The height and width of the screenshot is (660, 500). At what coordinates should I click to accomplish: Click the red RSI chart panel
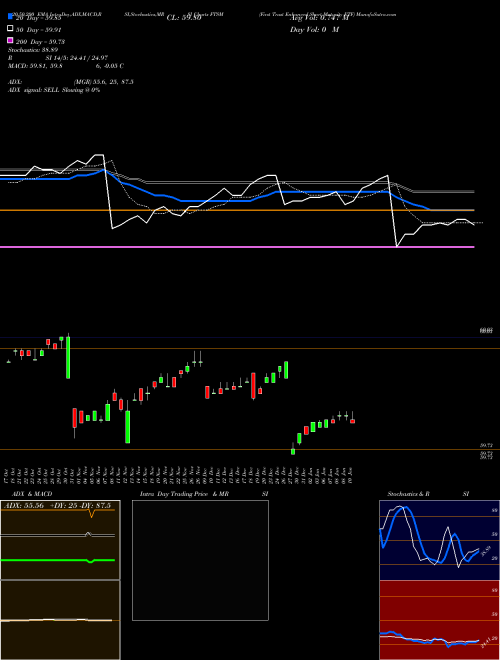[x=439, y=620]
